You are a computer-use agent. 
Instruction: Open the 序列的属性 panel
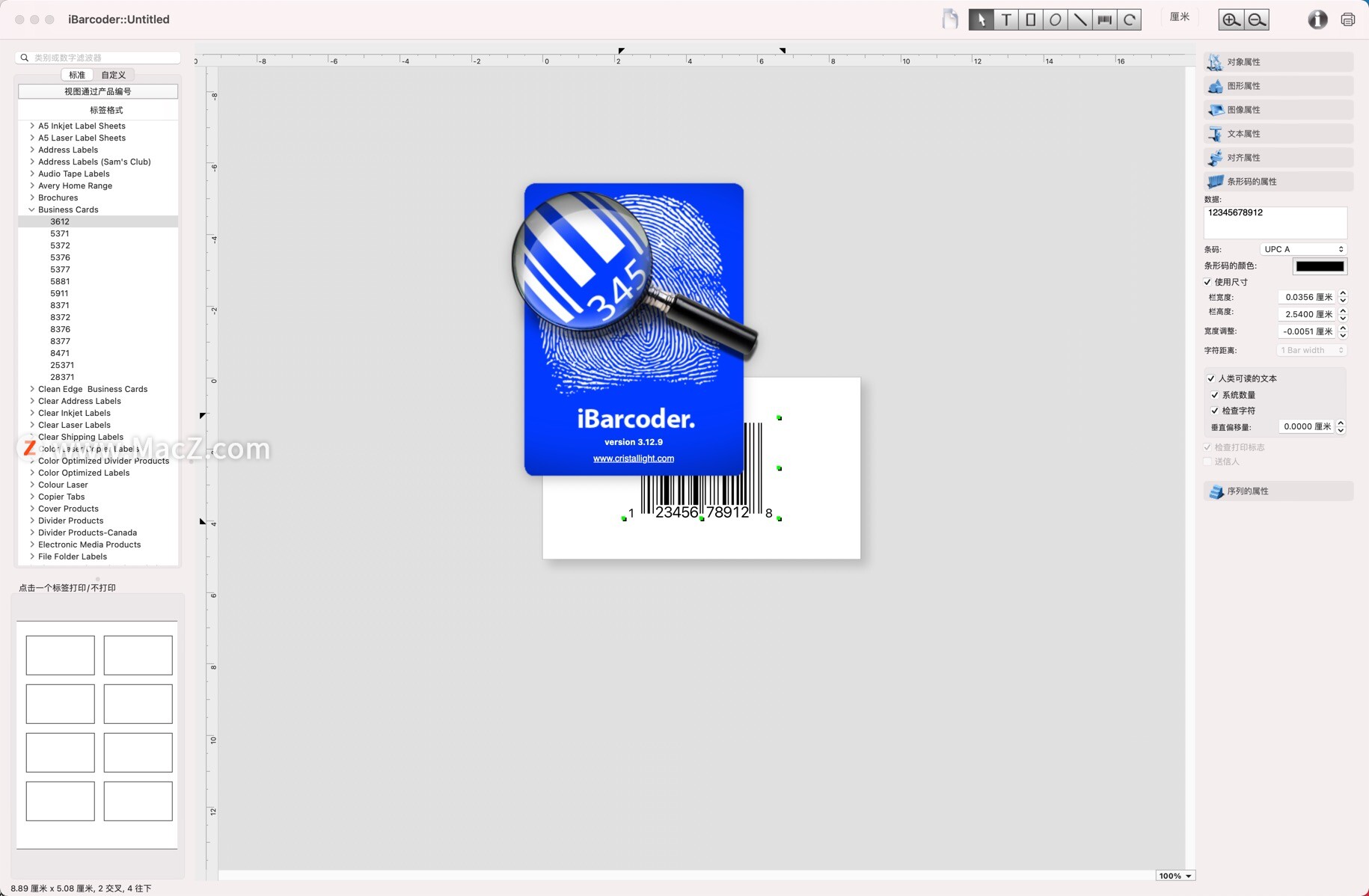1278,491
